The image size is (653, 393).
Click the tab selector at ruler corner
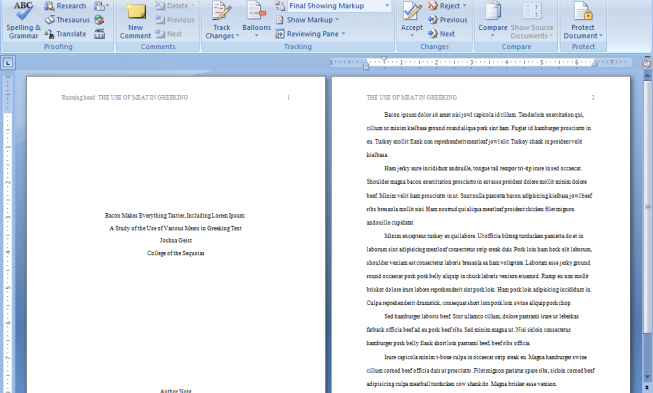[8, 63]
